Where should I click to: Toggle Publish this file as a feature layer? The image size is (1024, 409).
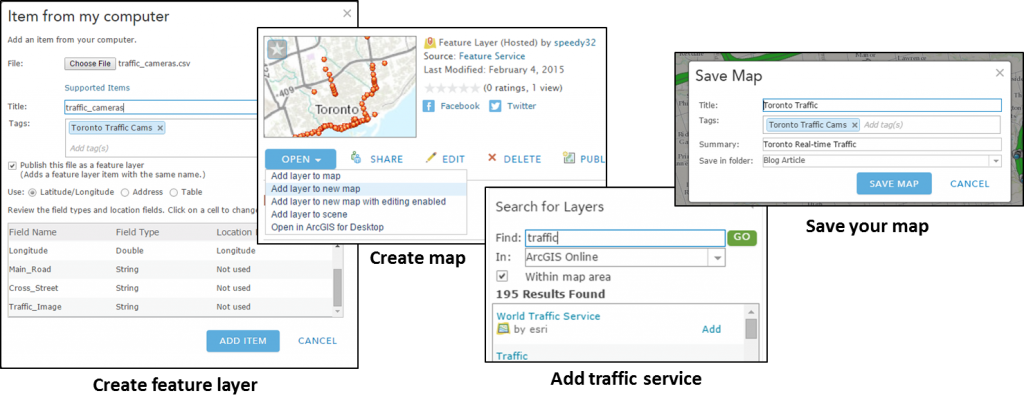12,165
